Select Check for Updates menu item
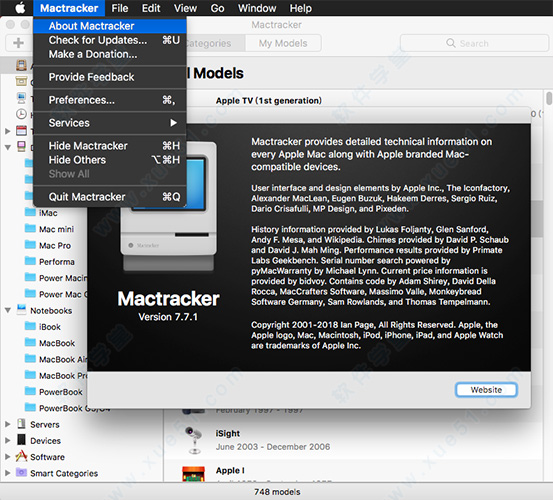 110,40
